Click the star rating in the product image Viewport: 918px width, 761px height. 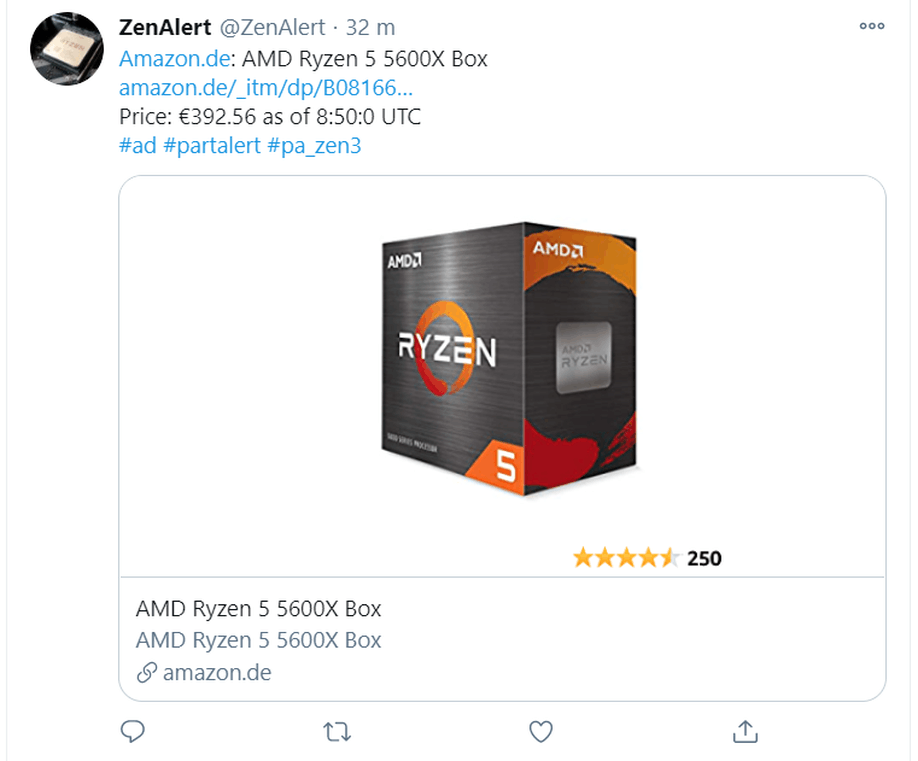(626, 558)
